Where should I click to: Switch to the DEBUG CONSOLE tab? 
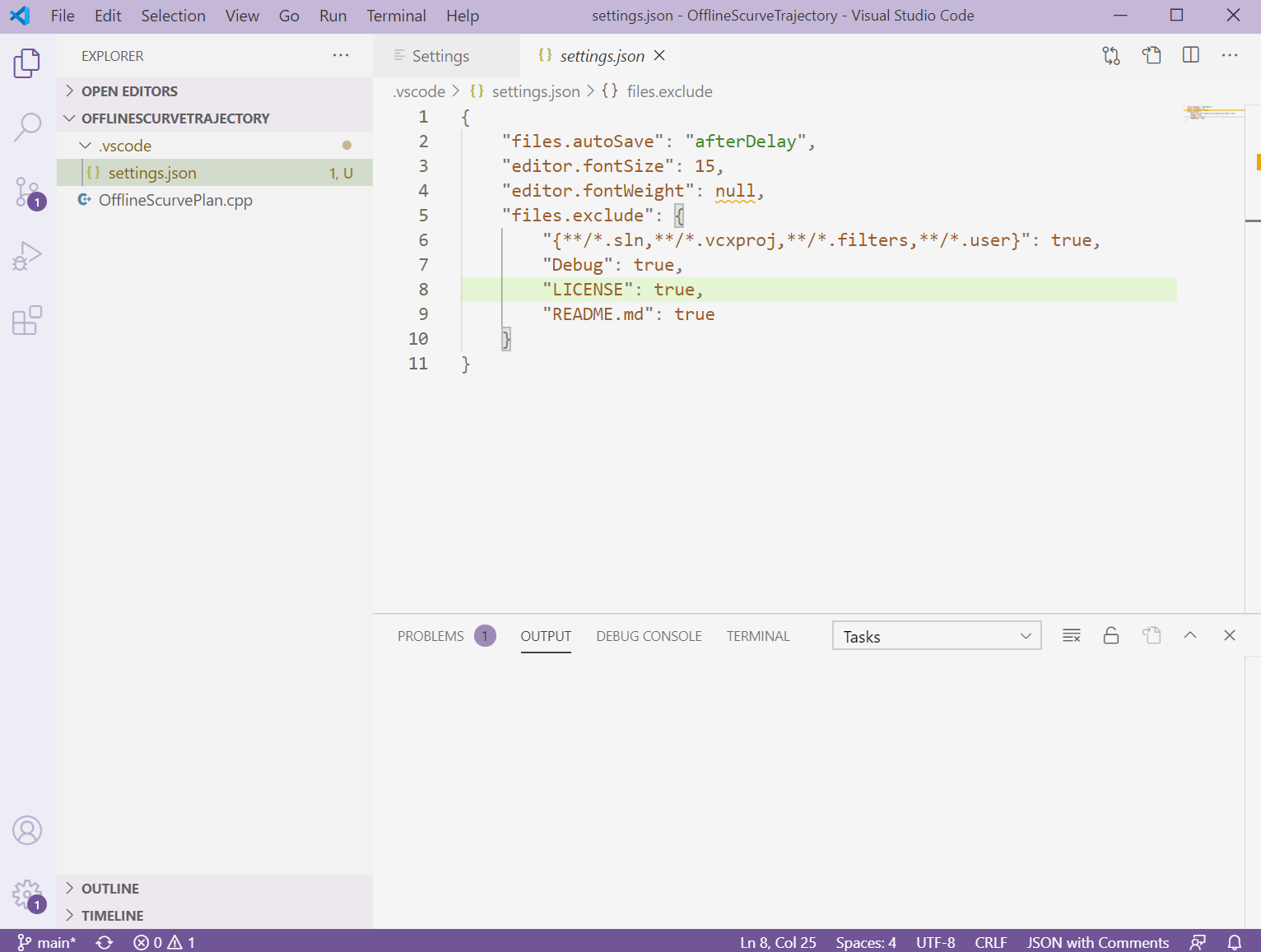click(649, 636)
